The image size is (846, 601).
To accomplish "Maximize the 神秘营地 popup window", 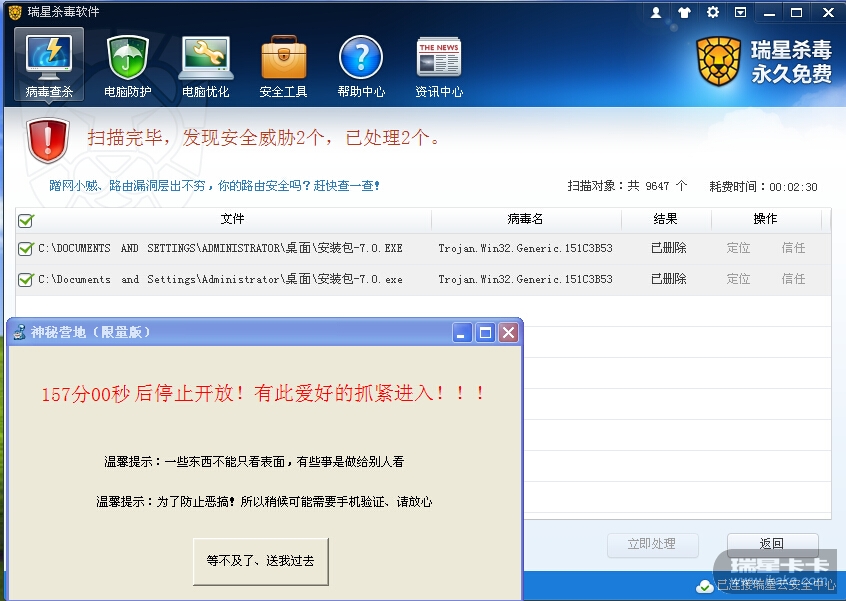I will tap(485, 333).
